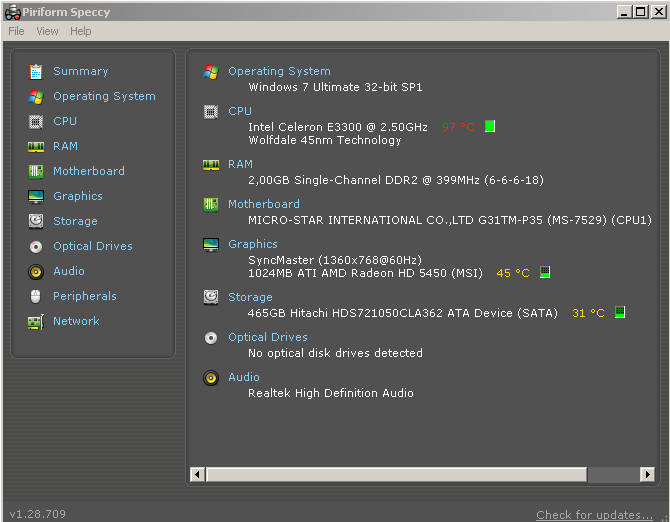Open the Peripherals mouse icon
The image size is (670, 522).
(36, 296)
